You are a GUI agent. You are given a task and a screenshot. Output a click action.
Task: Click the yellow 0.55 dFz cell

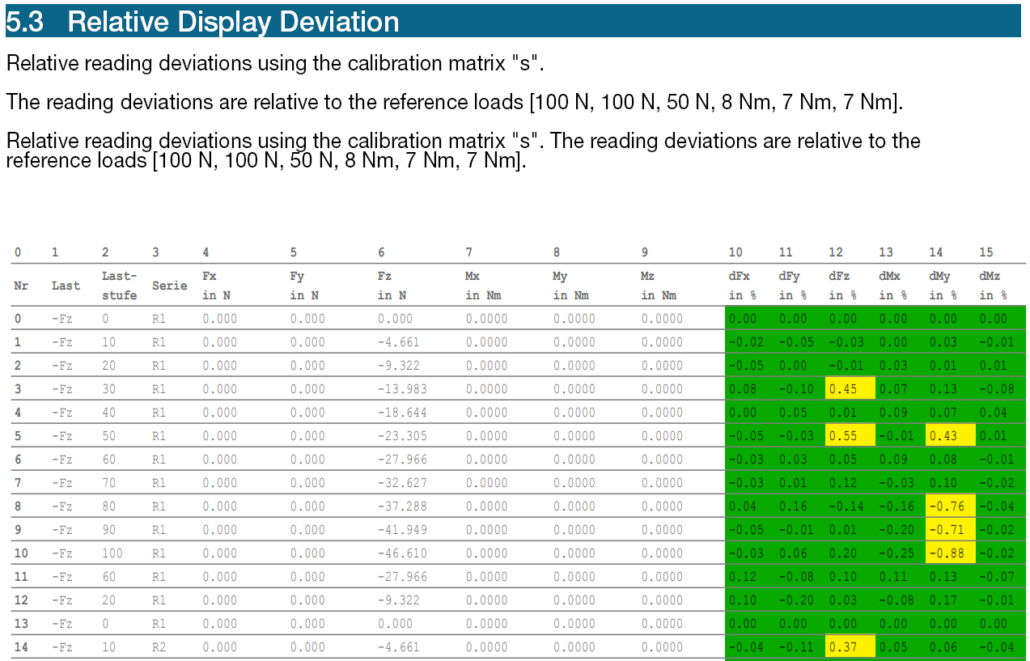coord(850,436)
